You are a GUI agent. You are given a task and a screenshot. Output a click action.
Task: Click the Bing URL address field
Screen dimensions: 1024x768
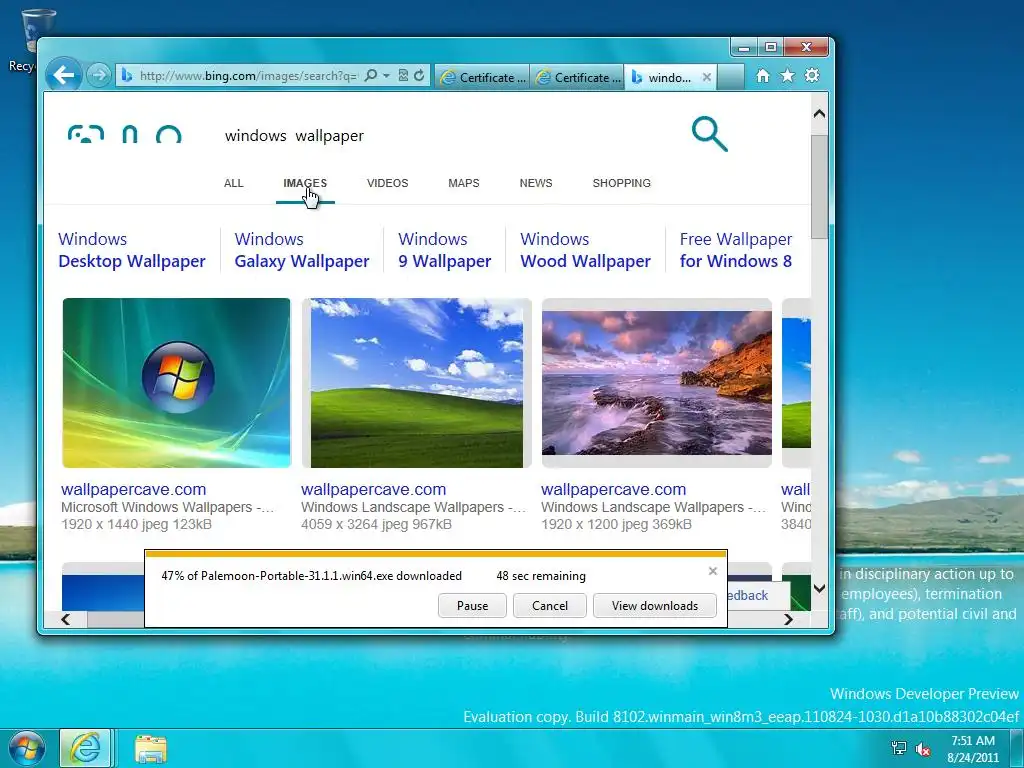click(248, 76)
